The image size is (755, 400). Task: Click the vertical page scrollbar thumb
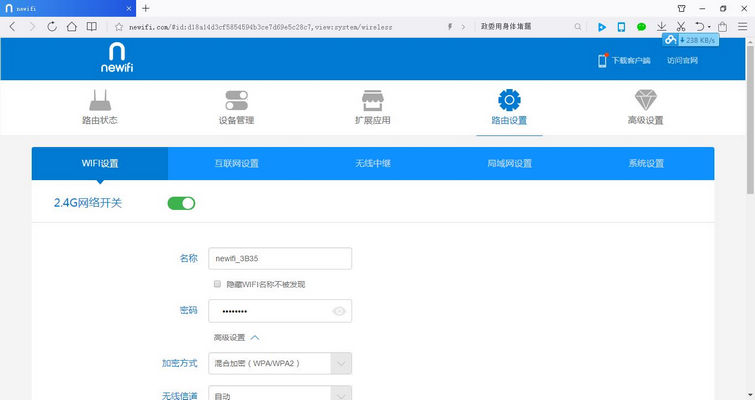(x=750, y=118)
